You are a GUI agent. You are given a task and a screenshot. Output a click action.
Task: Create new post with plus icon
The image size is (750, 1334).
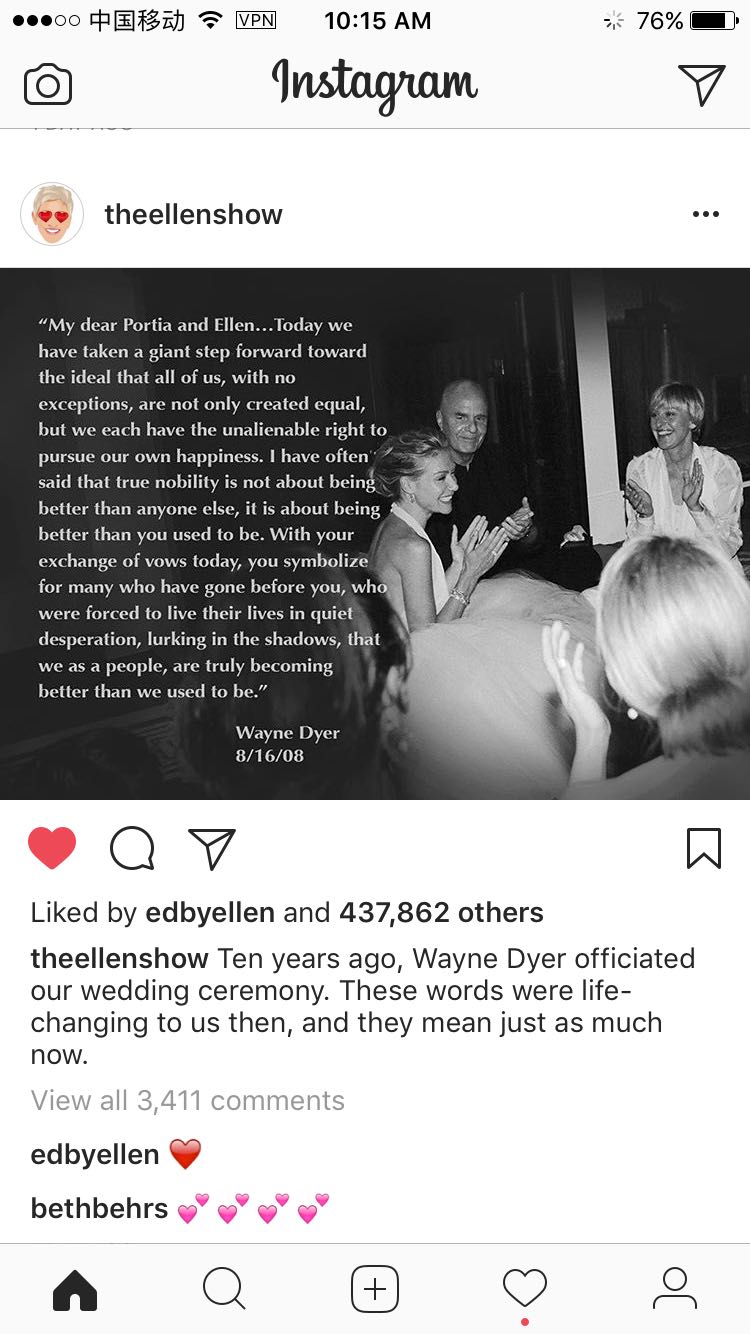click(375, 1289)
